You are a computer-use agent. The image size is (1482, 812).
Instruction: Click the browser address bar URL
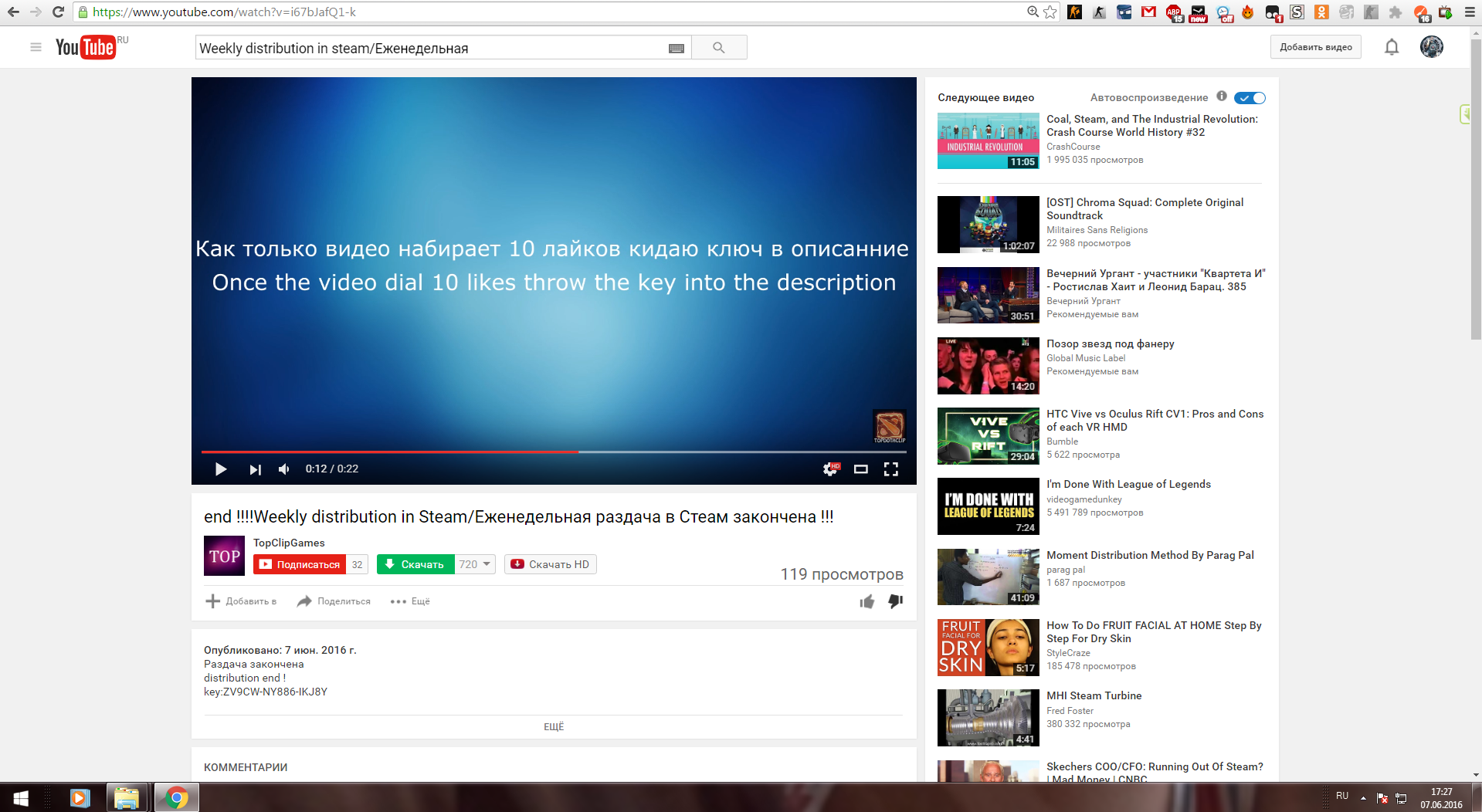pyautogui.click(x=224, y=12)
